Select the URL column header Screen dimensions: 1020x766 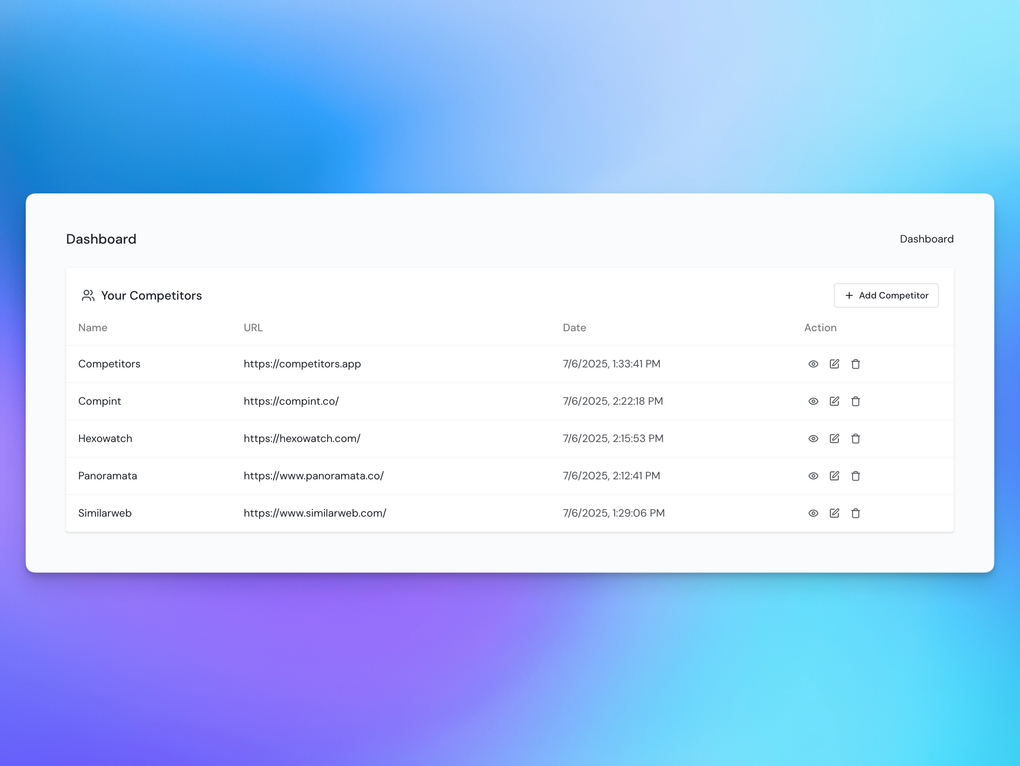[253, 328]
